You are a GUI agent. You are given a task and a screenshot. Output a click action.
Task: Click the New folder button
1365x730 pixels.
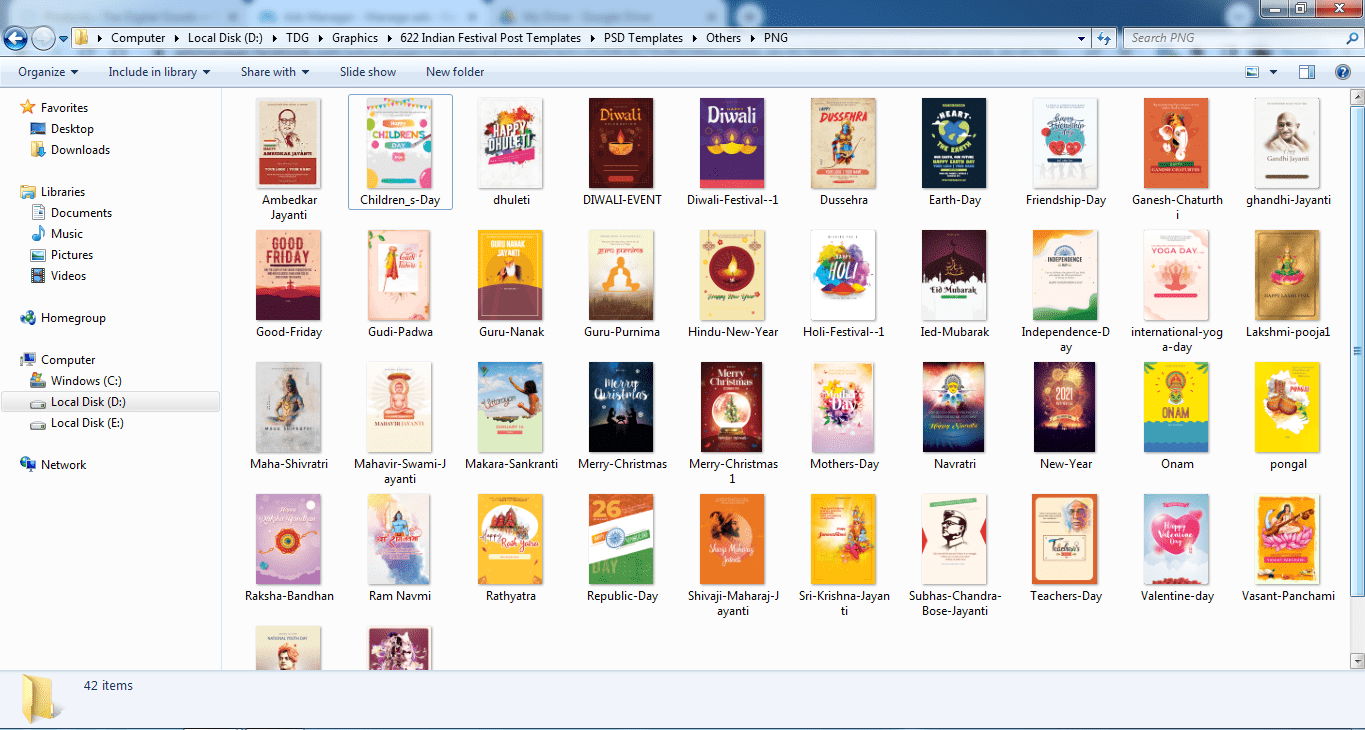tap(454, 72)
